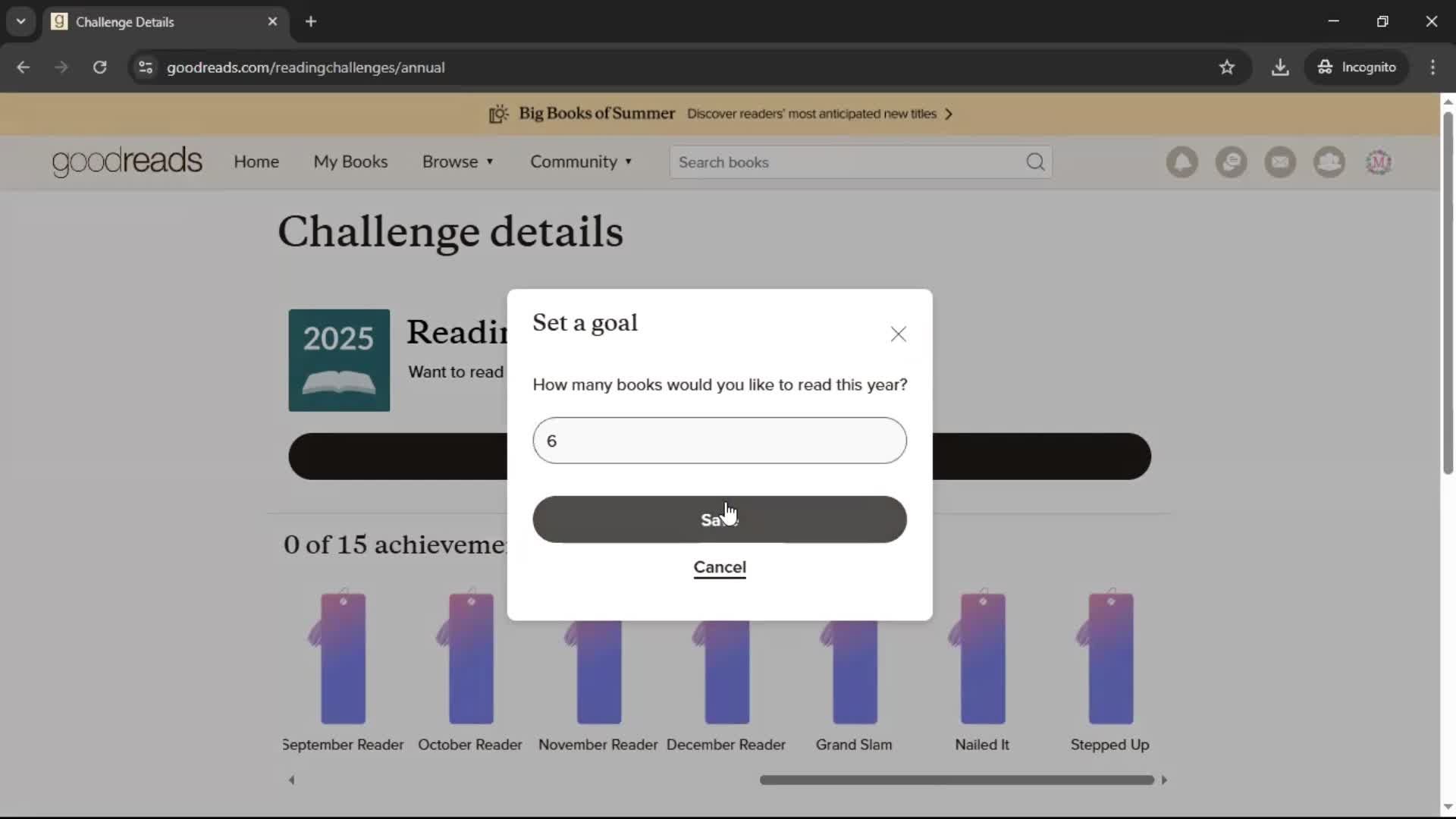
Task: Click the Challenge details heading
Action: click(450, 232)
